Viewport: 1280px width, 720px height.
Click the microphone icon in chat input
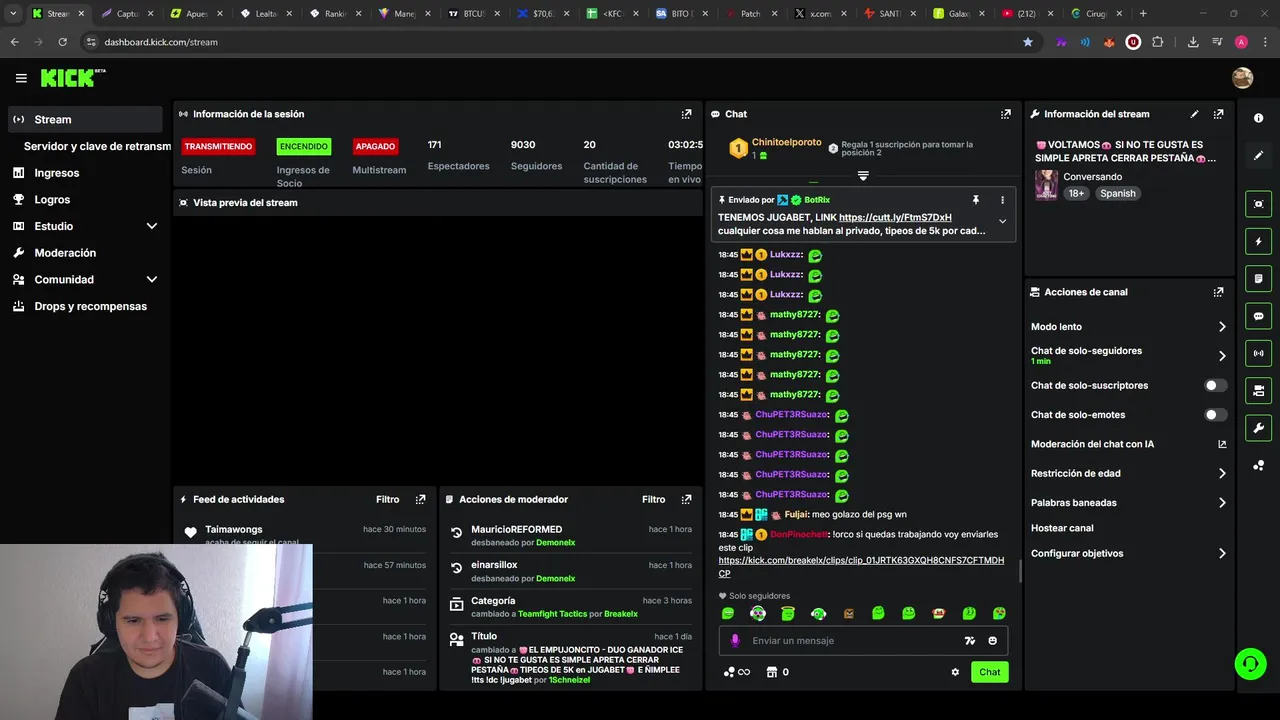tap(735, 640)
